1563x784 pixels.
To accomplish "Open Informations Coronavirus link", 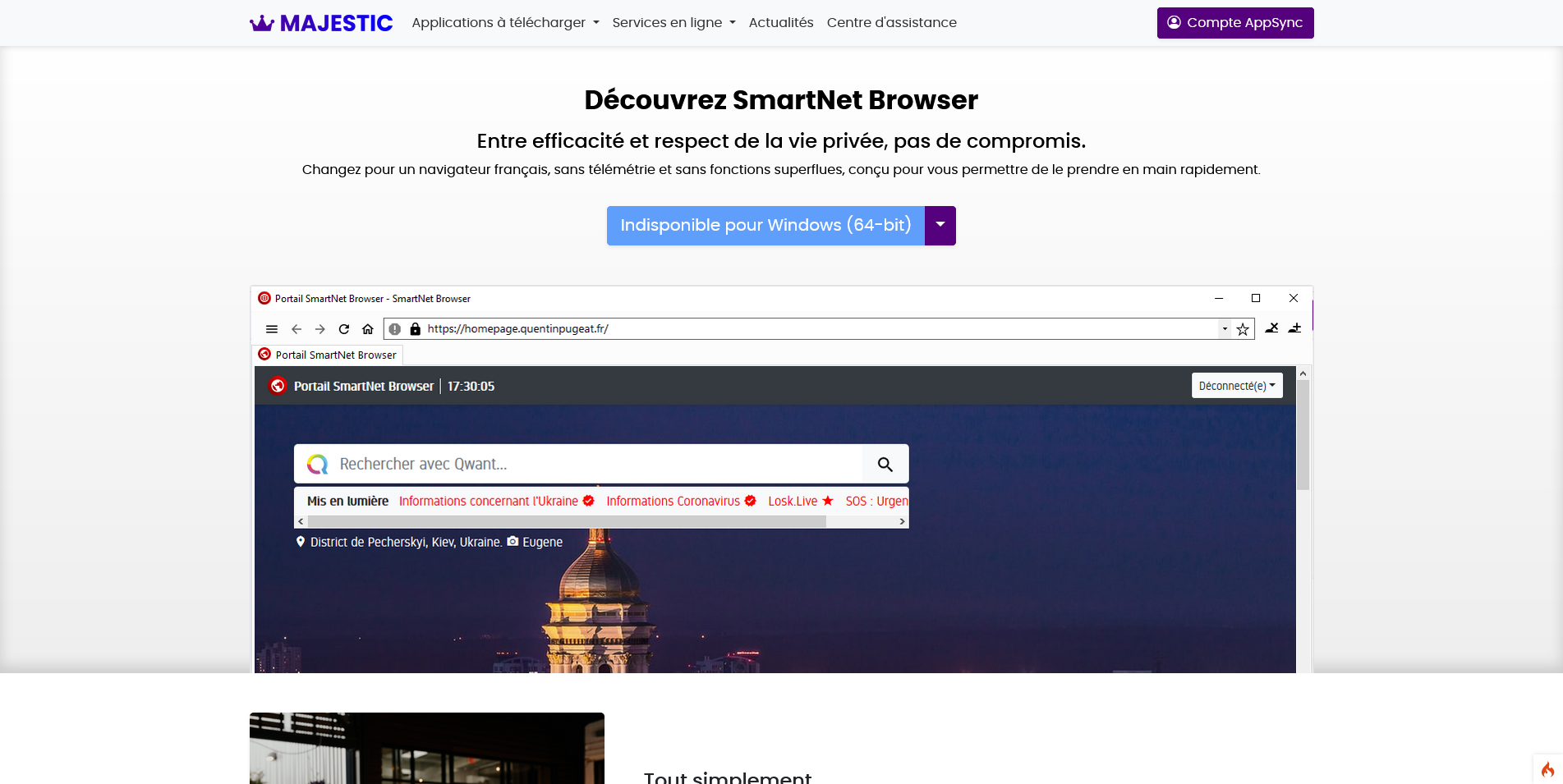I will (x=681, y=502).
